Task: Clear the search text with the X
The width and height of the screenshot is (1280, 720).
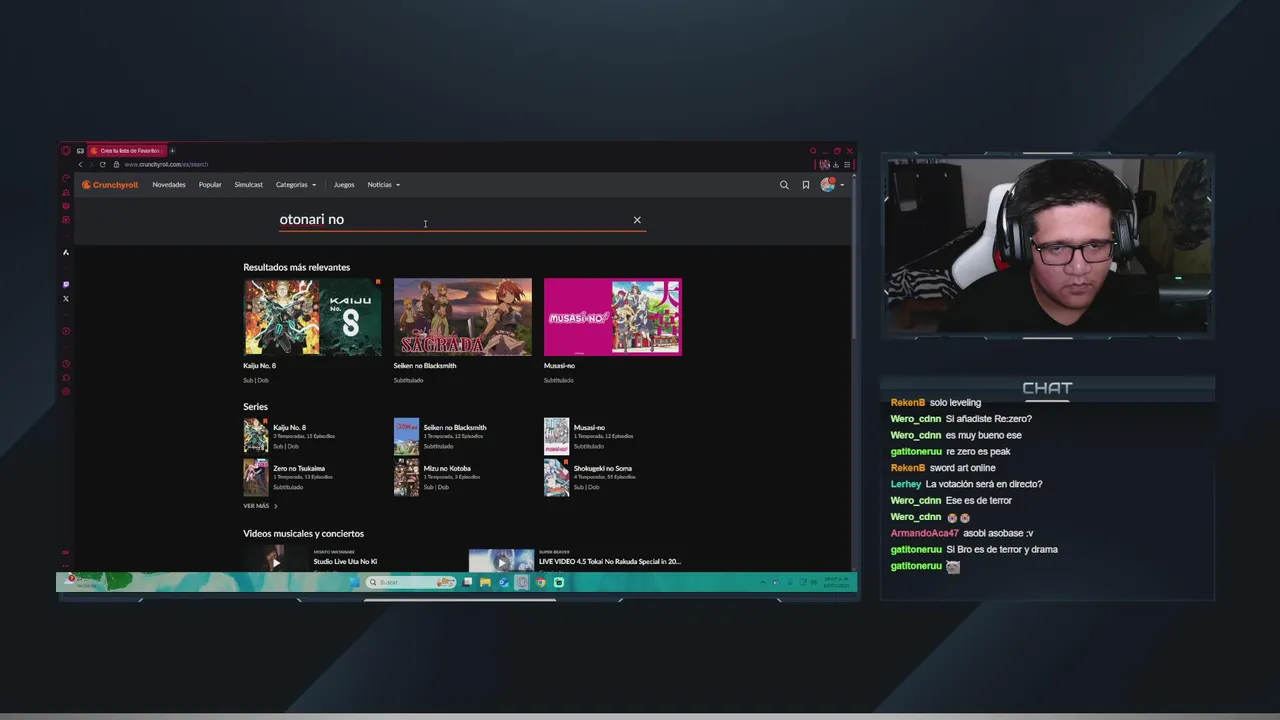Action: point(637,220)
